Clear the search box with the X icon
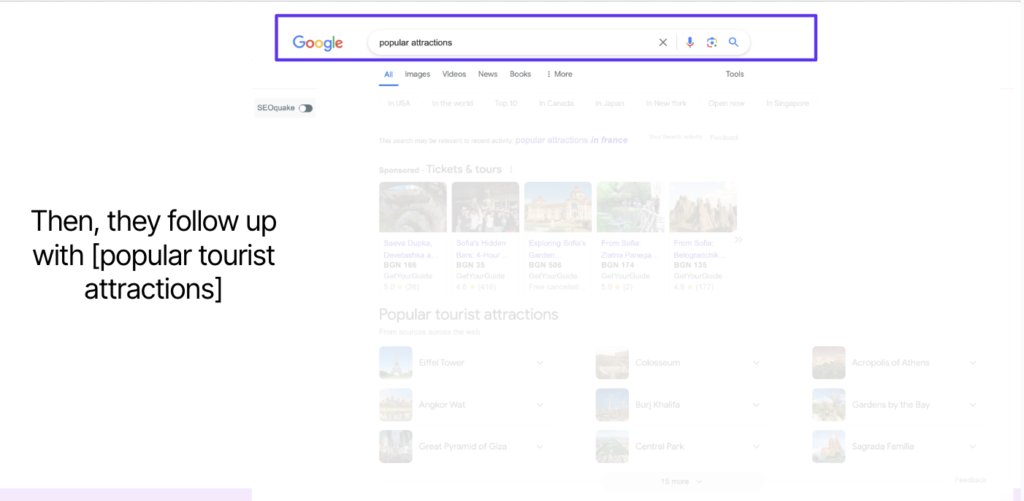 pos(662,43)
